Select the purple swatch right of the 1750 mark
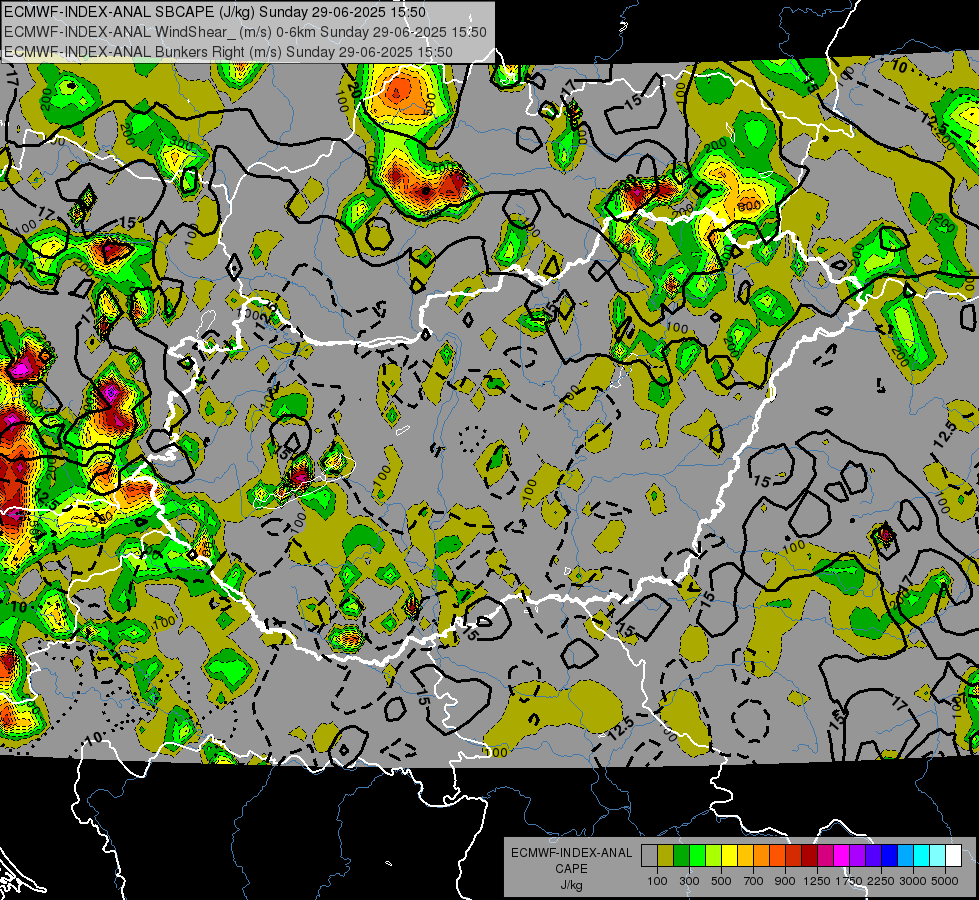This screenshot has height=900, width=979. [858, 856]
